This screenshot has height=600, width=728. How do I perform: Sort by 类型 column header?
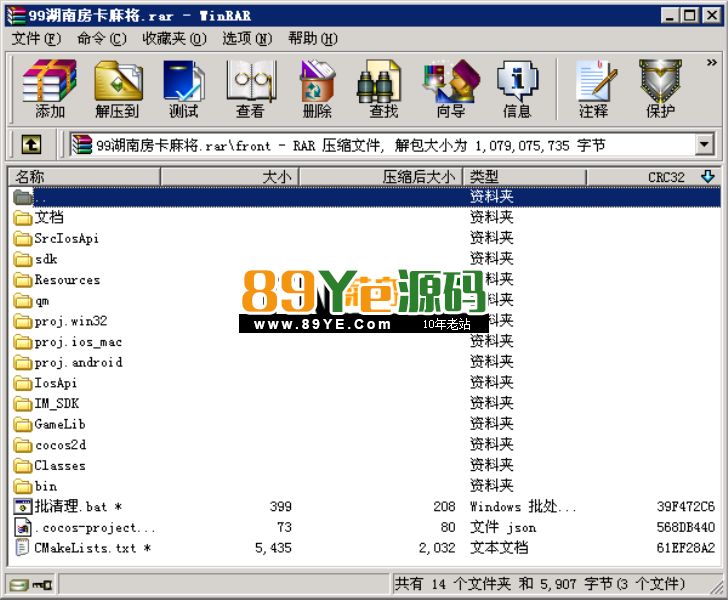click(525, 176)
